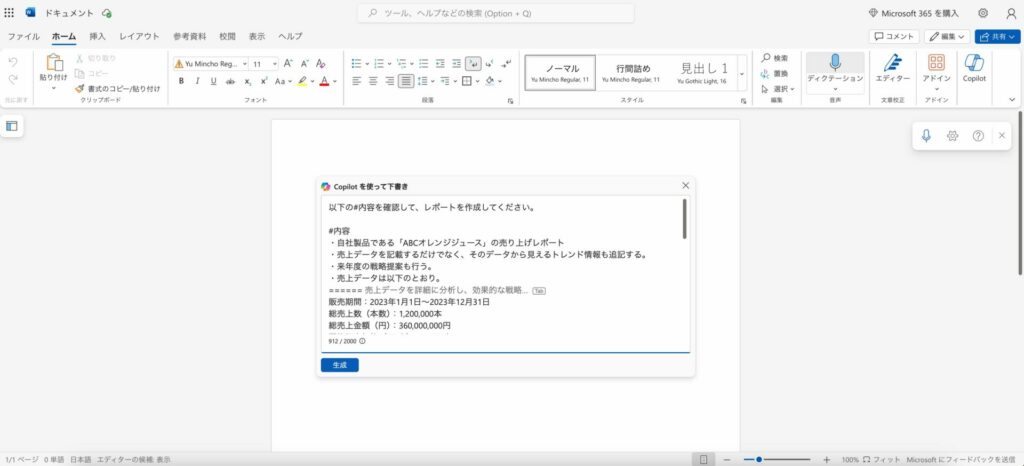Click the zoom slider in the status bar
This screenshot has width=1024, height=466.
click(776, 459)
